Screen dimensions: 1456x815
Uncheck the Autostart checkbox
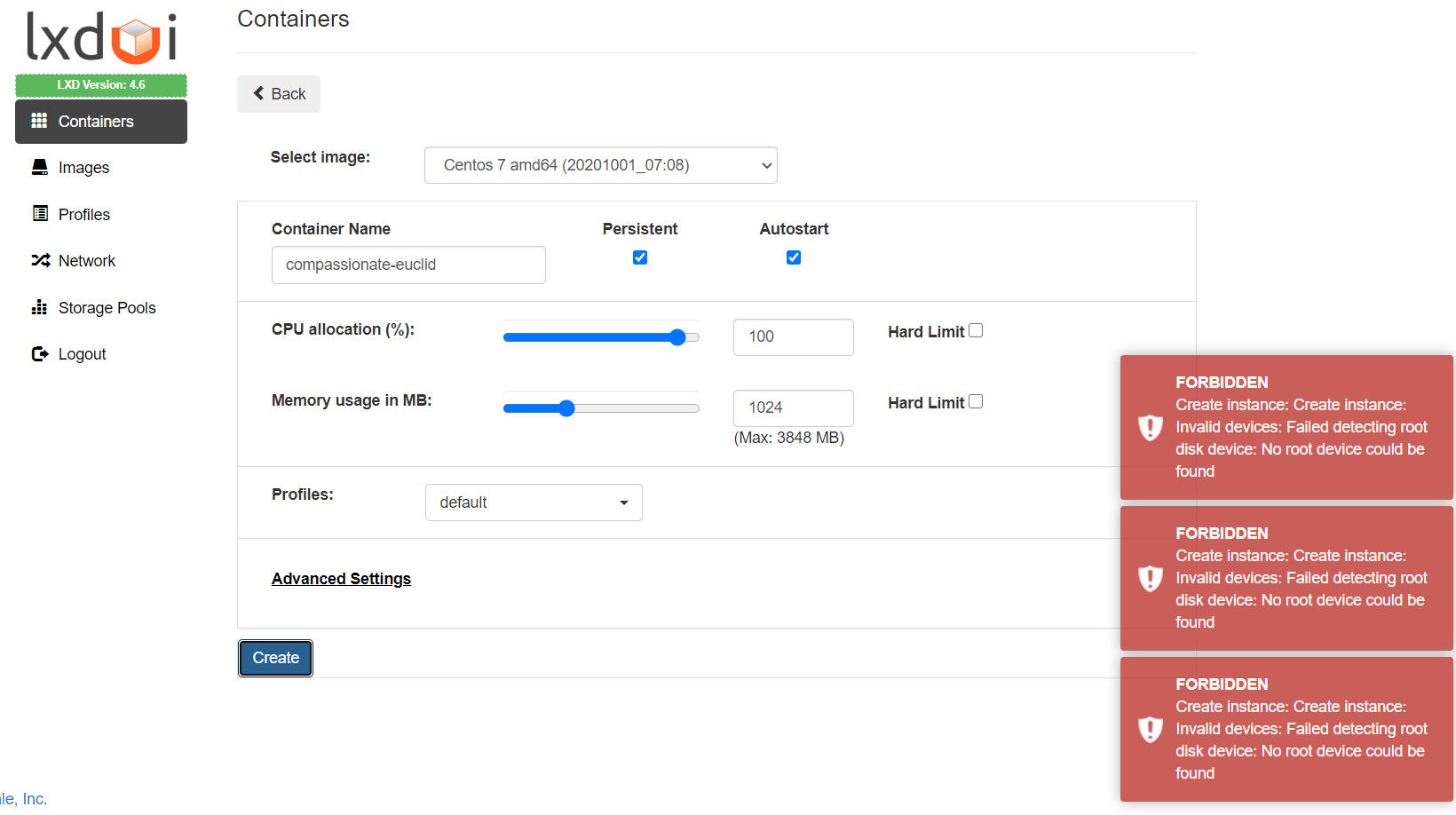pos(794,257)
